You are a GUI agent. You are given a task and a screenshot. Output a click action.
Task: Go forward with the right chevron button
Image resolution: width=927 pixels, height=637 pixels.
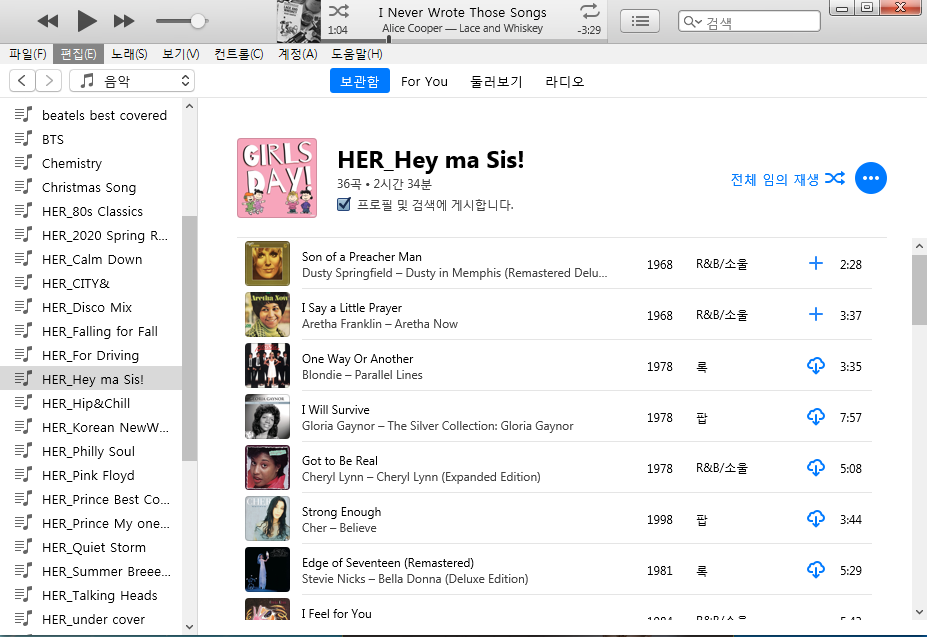point(49,80)
